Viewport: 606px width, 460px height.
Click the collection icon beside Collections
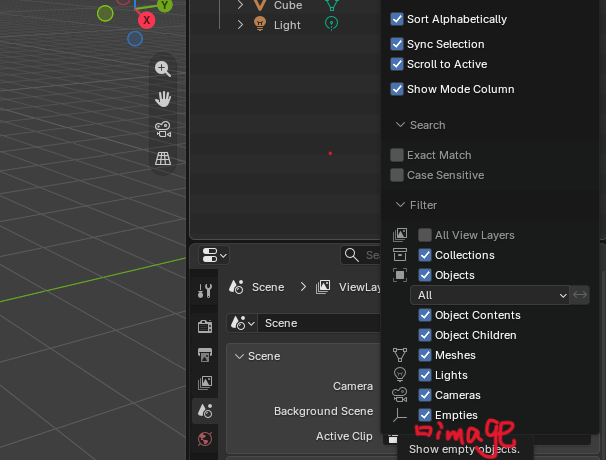pyautogui.click(x=400, y=255)
